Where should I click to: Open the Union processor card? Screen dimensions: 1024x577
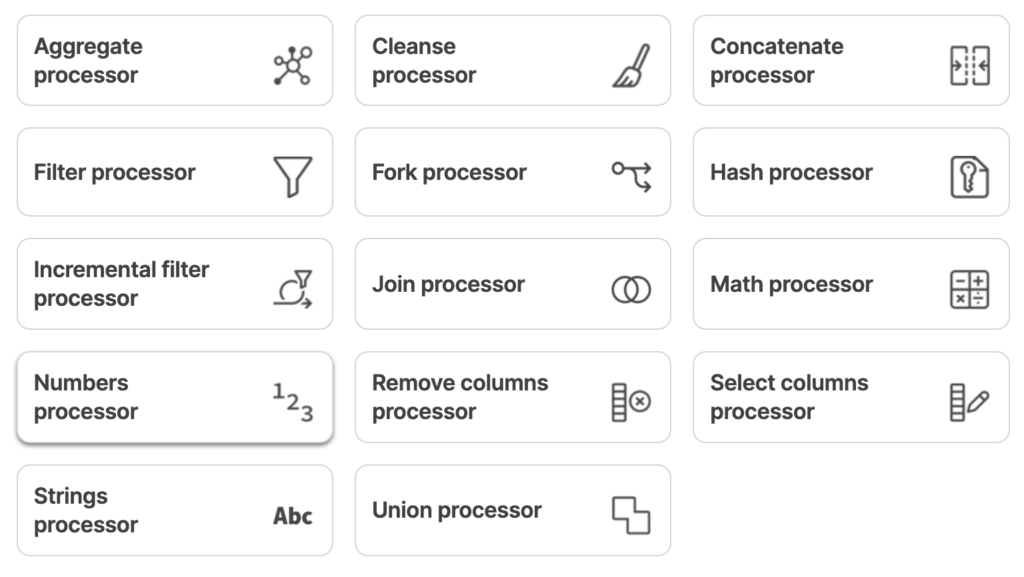click(x=513, y=510)
